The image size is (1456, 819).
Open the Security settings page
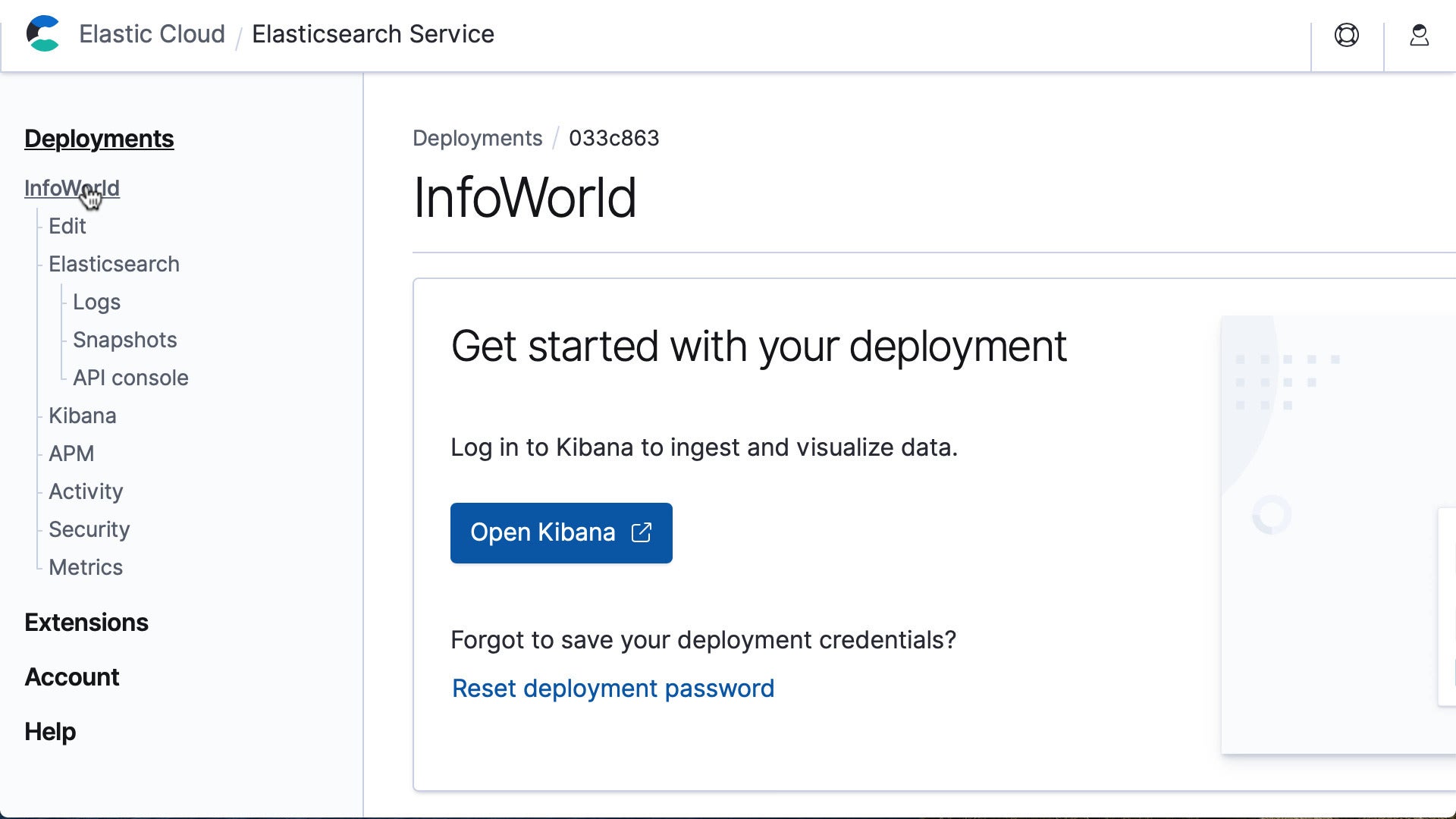point(89,529)
